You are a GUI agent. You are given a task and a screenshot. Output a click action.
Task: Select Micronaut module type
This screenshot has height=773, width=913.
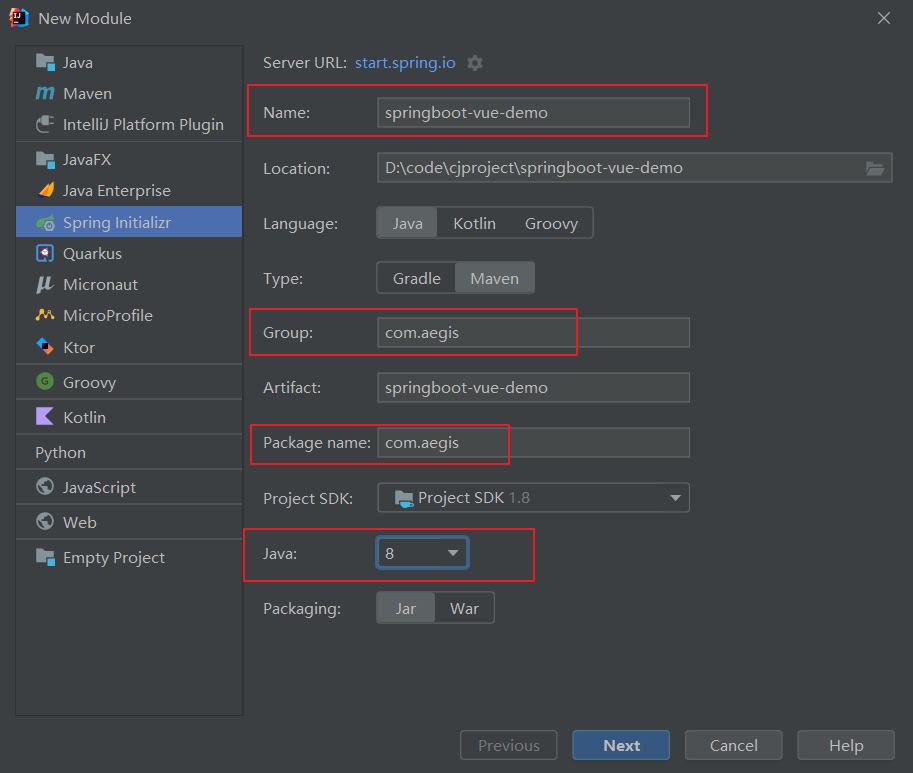pyautogui.click(x=129, y=284)
